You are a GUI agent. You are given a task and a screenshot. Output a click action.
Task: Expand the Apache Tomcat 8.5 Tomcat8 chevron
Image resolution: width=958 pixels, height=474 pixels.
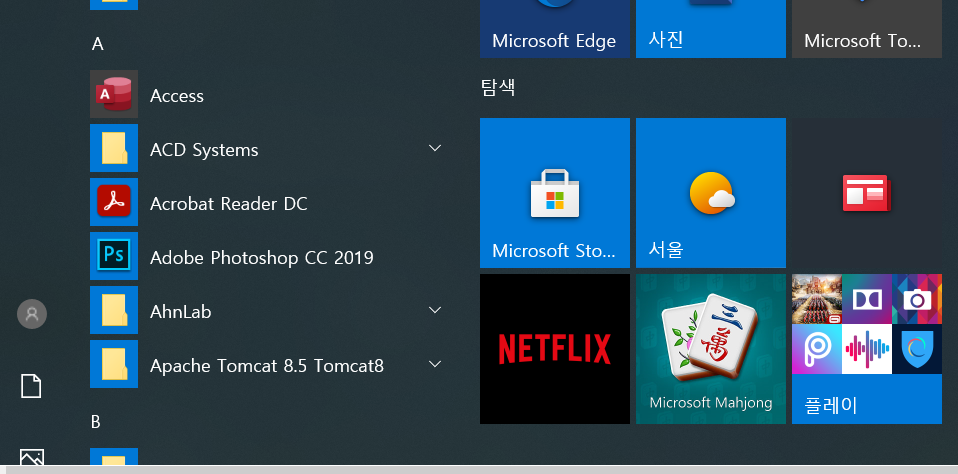click(435, 365)
